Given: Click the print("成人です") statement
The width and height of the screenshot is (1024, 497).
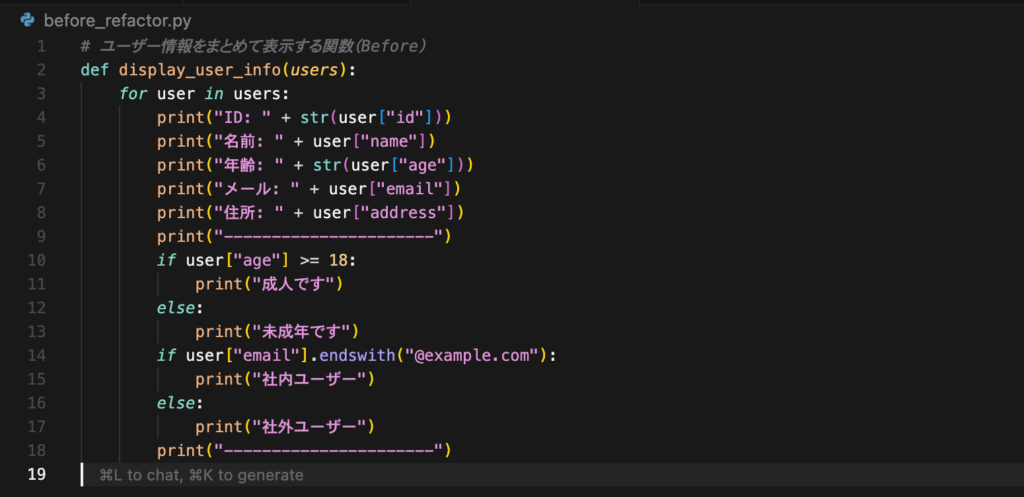Looking at the screenshot, I should (269, 284).
